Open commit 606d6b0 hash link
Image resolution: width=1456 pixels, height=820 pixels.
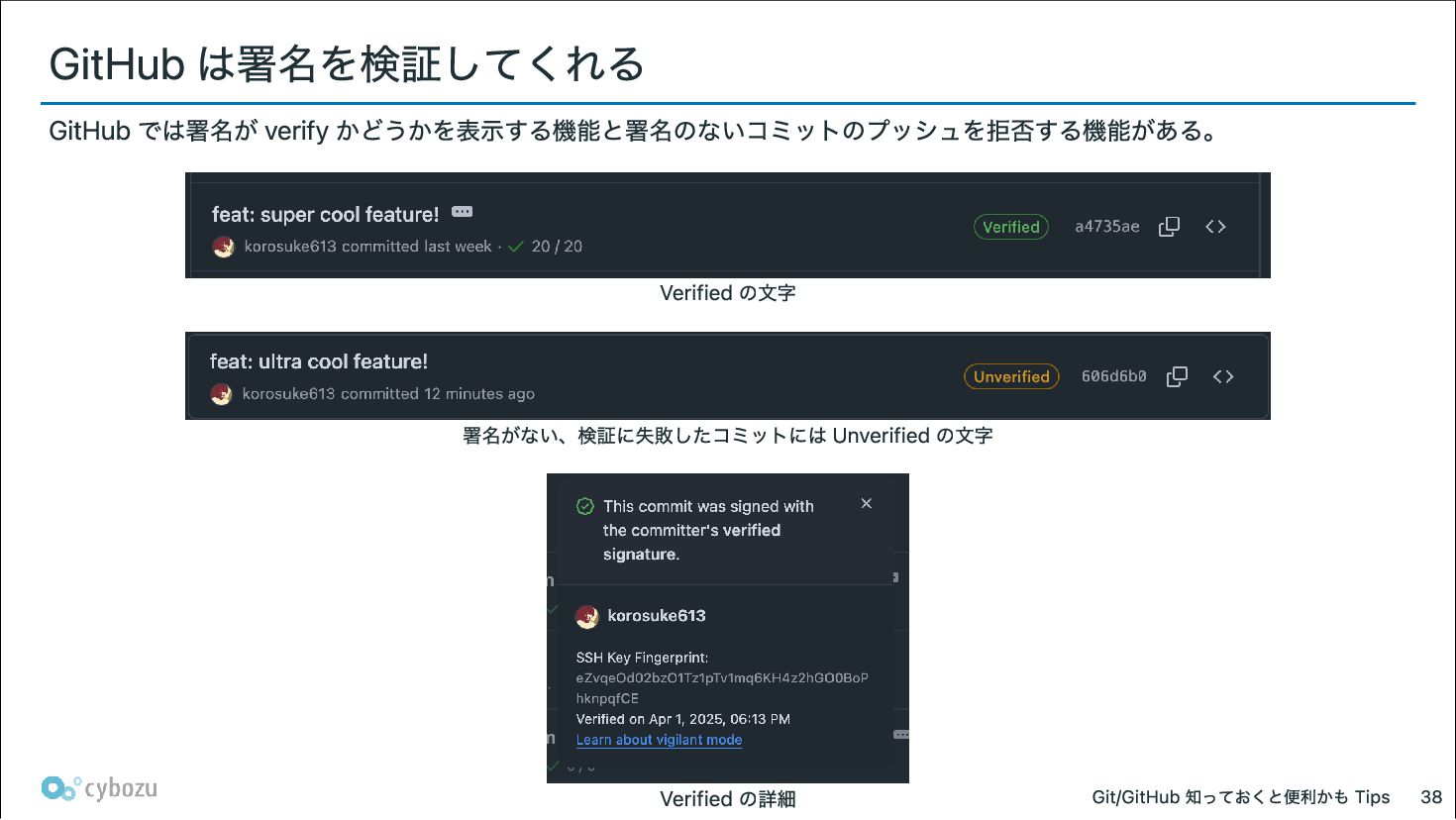pos(1113,376)
